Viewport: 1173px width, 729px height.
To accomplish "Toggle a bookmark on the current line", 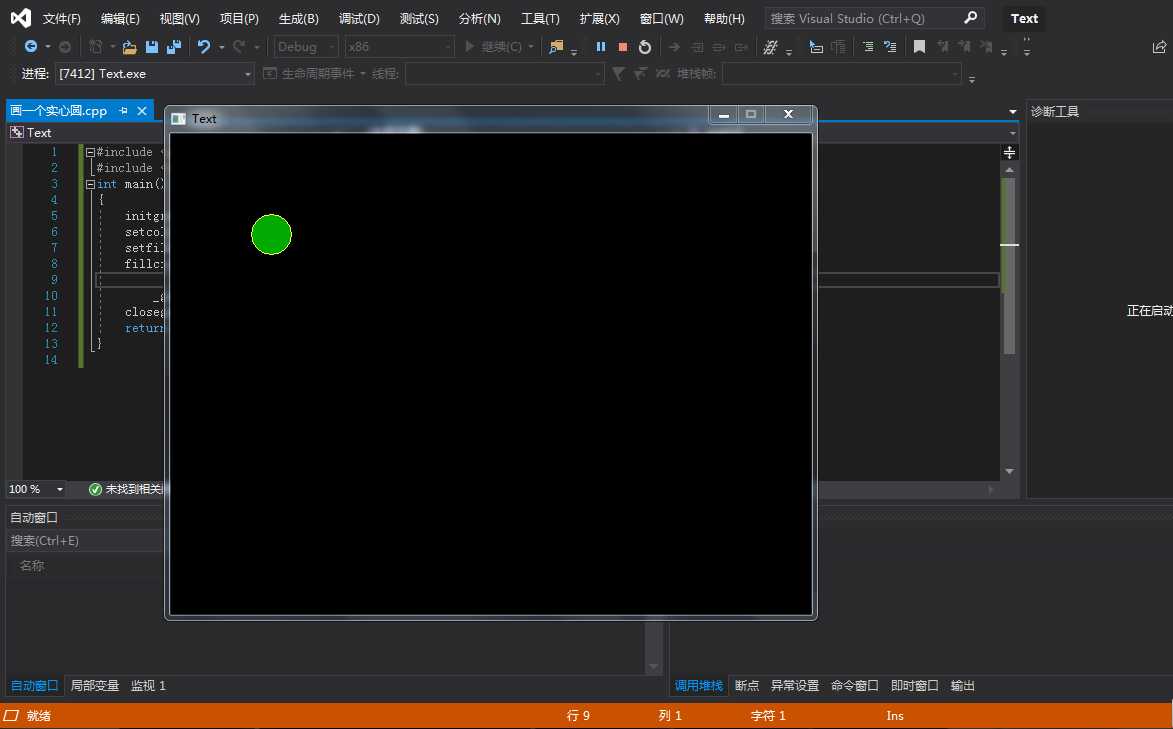I will coord(919,47).
